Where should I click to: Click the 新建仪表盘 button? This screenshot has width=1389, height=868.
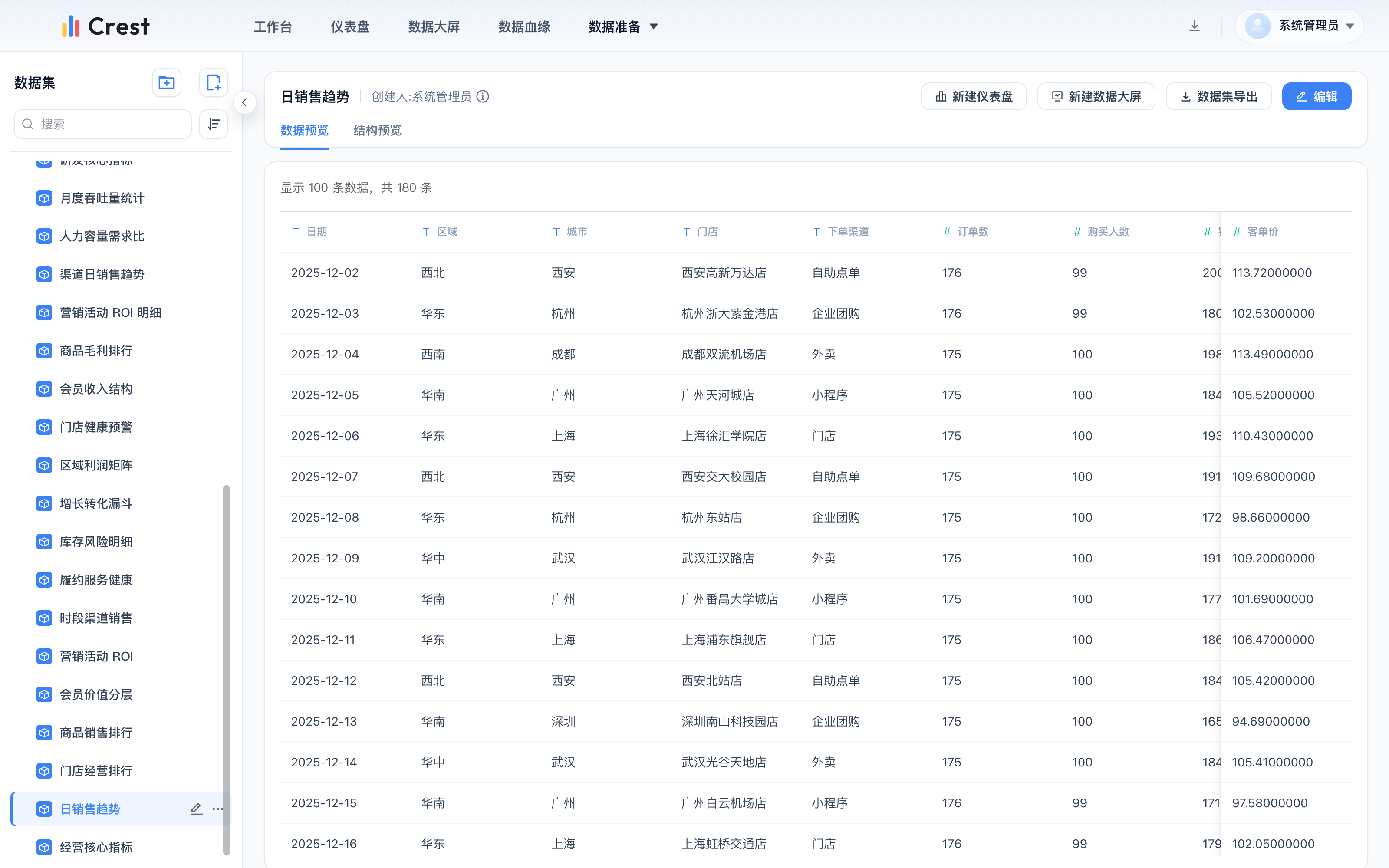click(x=974, y=96)
